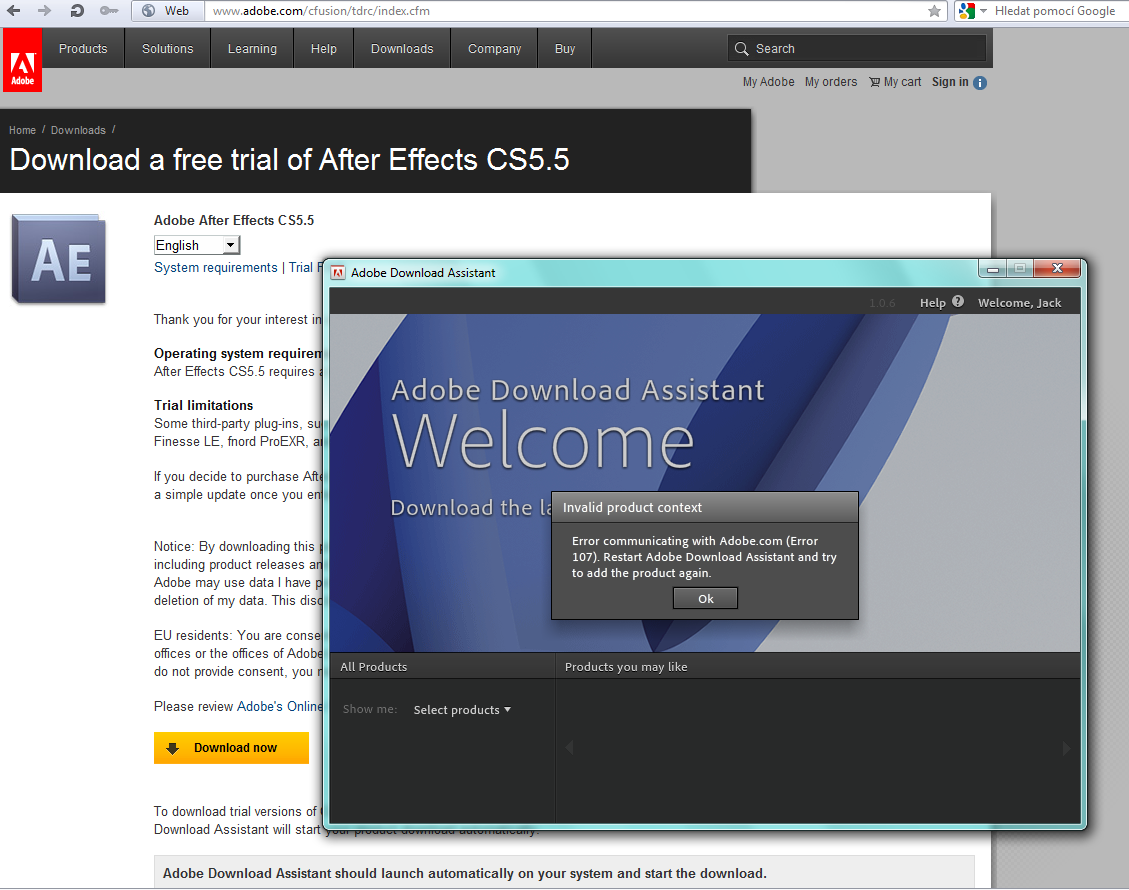Click the Welcome, Jack account label
The width and height of the screenshot is (1129, 890).
click(1020, 303)
